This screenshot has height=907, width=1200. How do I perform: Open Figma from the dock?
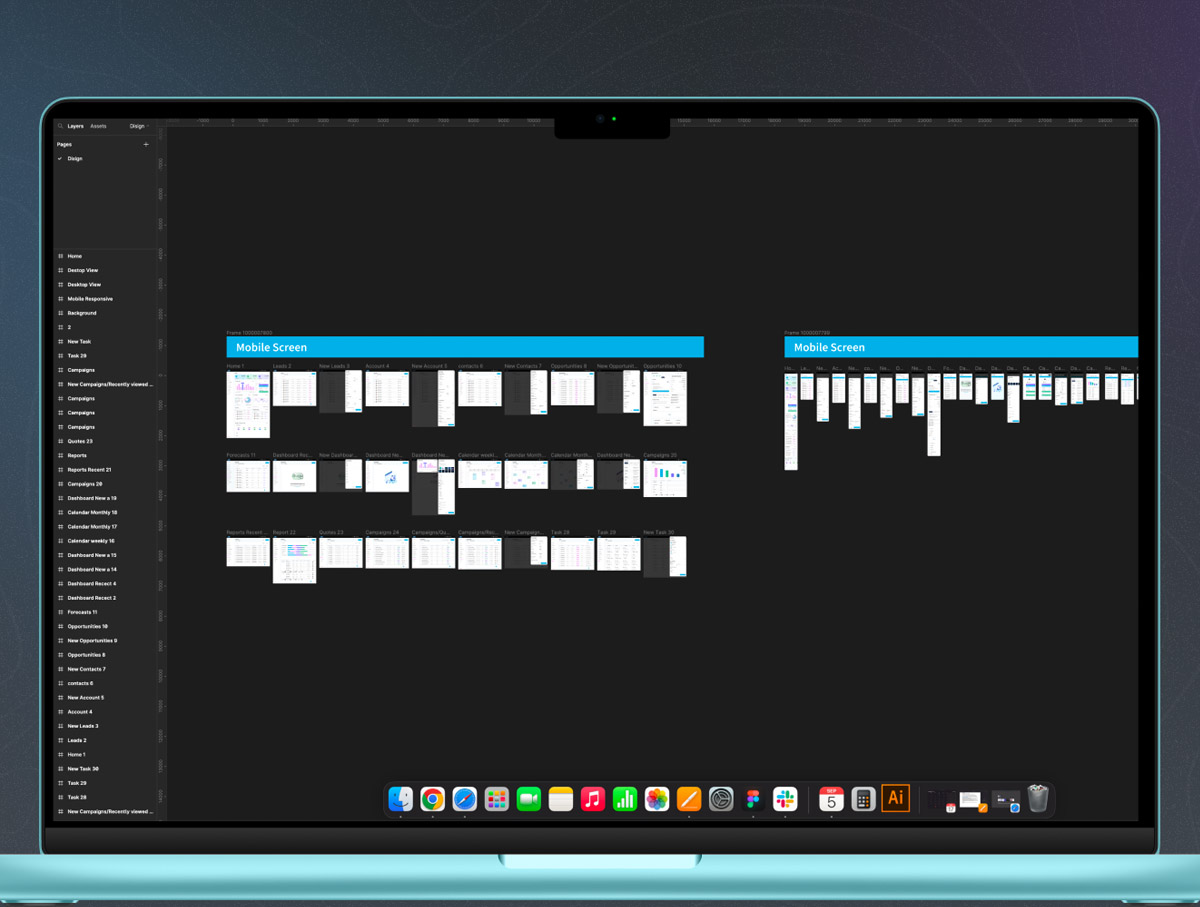click(753, 799)
